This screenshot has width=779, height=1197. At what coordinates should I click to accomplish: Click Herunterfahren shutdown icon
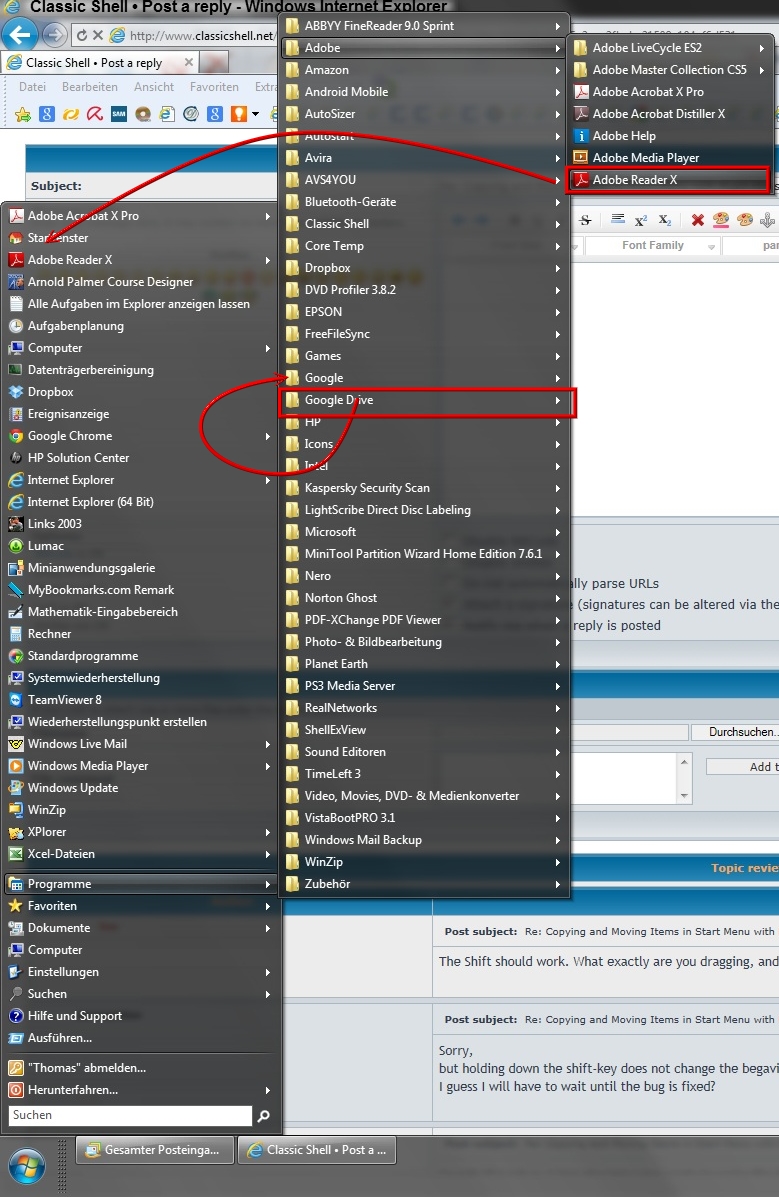(x=15, y=1090)
